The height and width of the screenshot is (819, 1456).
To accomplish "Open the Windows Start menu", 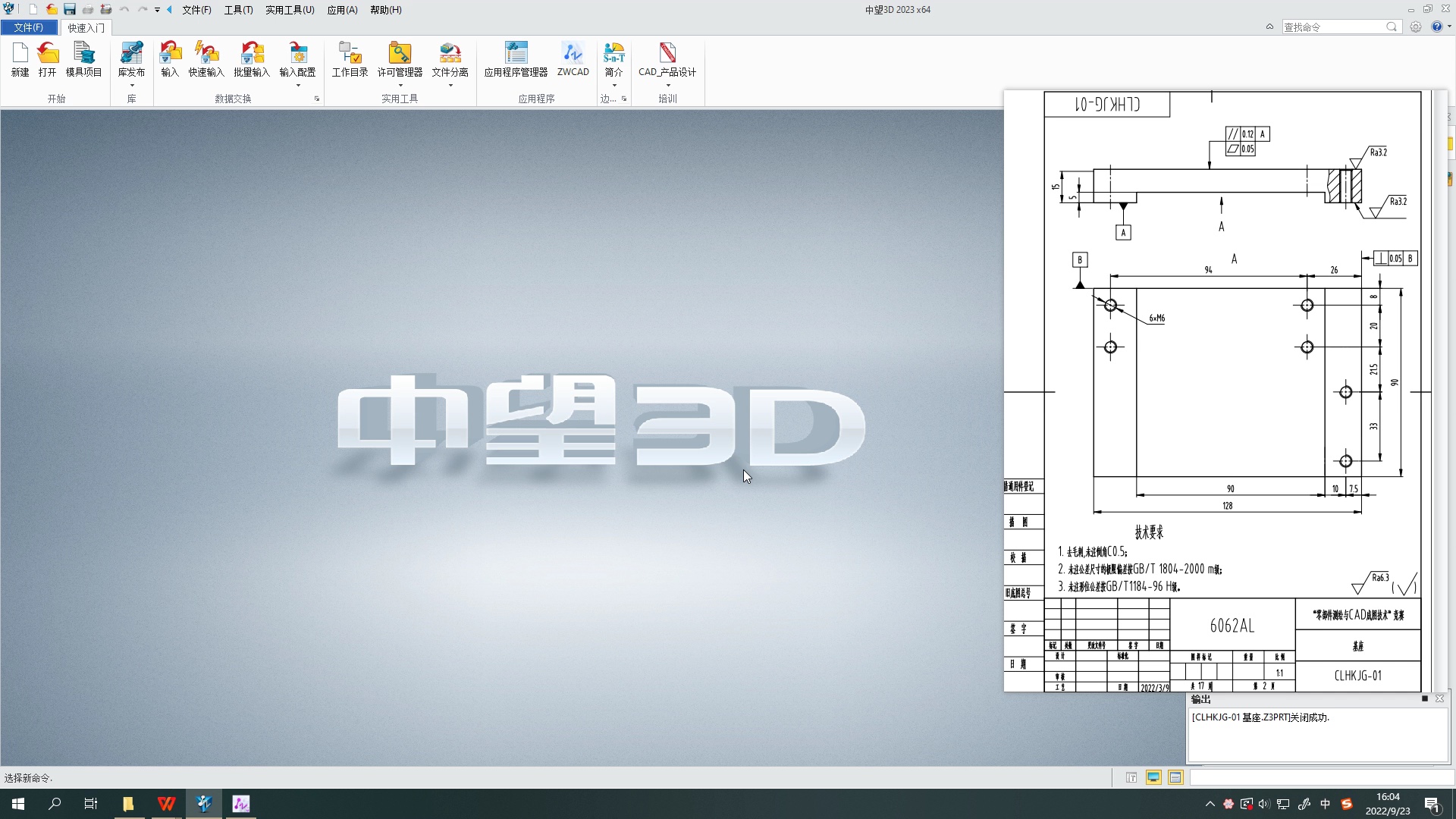I will coord(18,804).
